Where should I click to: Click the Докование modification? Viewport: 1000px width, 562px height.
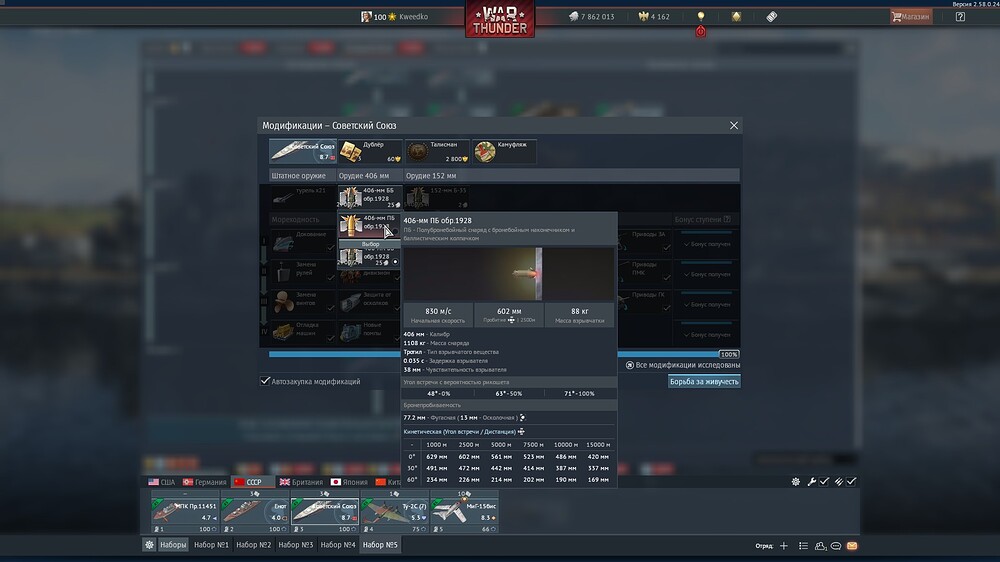coord(303,242)
